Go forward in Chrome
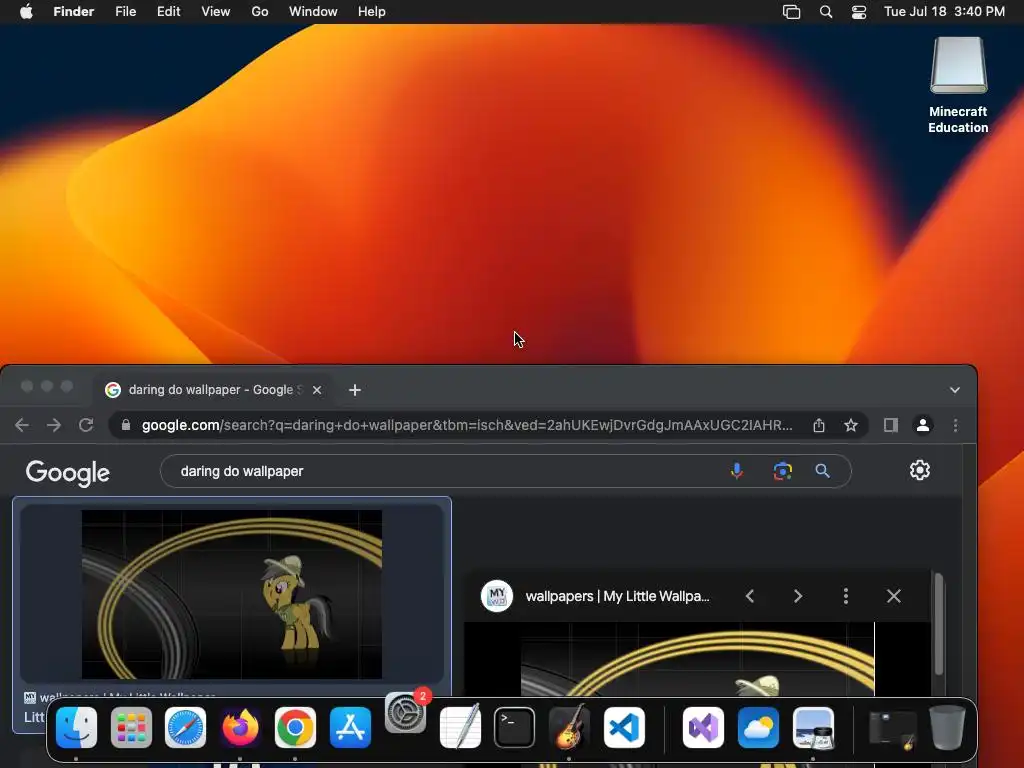1024x768 pixels. 54,425
